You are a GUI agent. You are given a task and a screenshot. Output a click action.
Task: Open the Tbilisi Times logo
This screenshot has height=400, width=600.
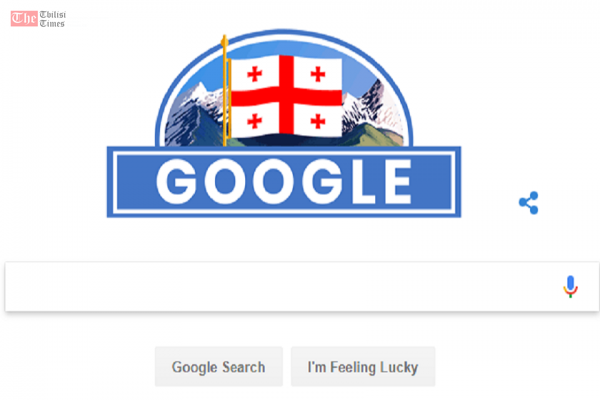38,19
